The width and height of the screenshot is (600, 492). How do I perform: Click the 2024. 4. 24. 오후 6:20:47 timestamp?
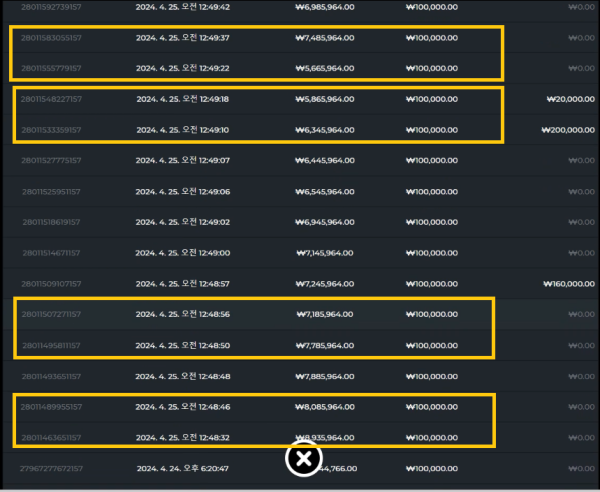pyautogui.click(x=183, y=469)
